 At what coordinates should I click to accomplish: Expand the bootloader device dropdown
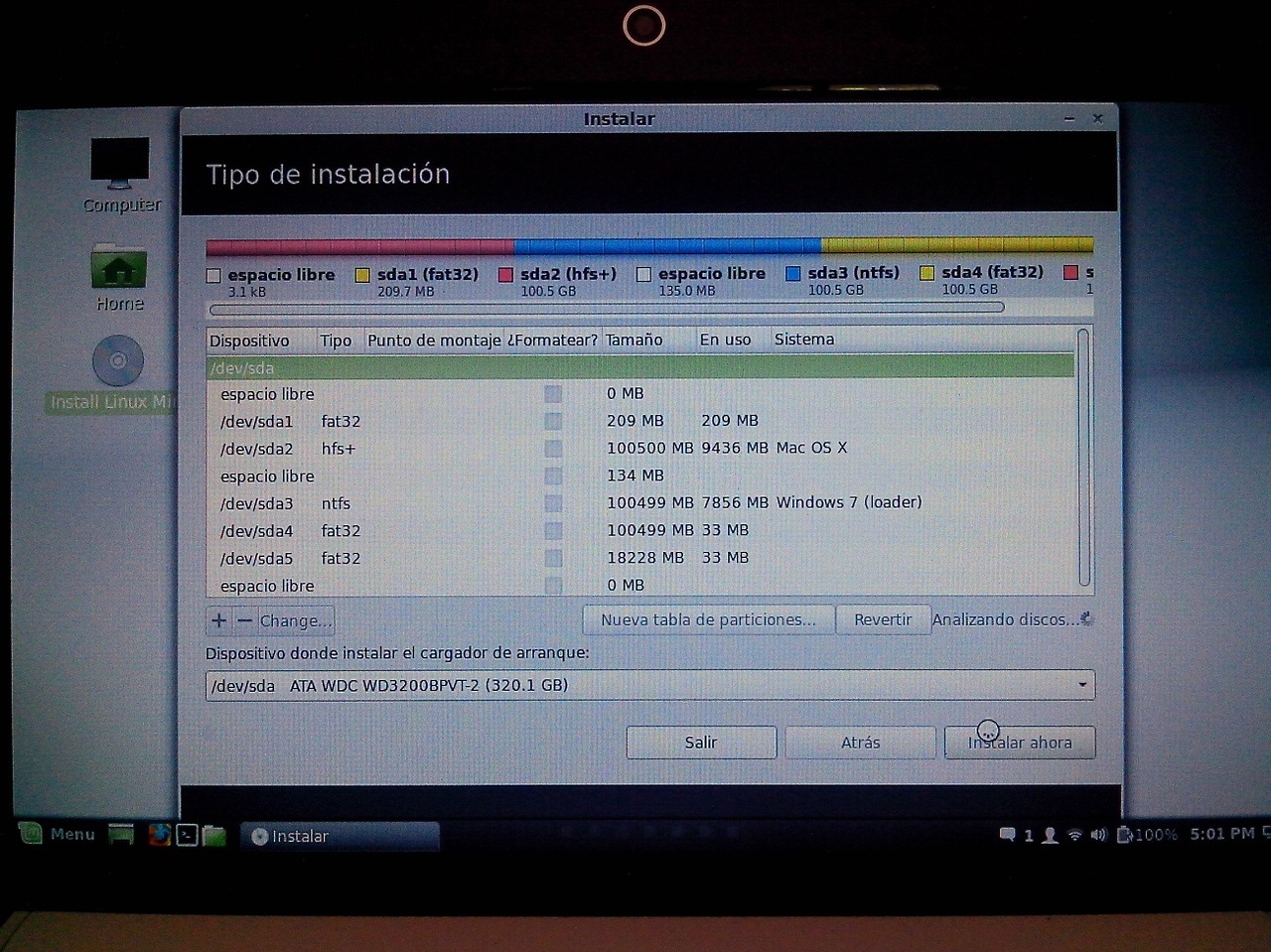point(1082,685)
